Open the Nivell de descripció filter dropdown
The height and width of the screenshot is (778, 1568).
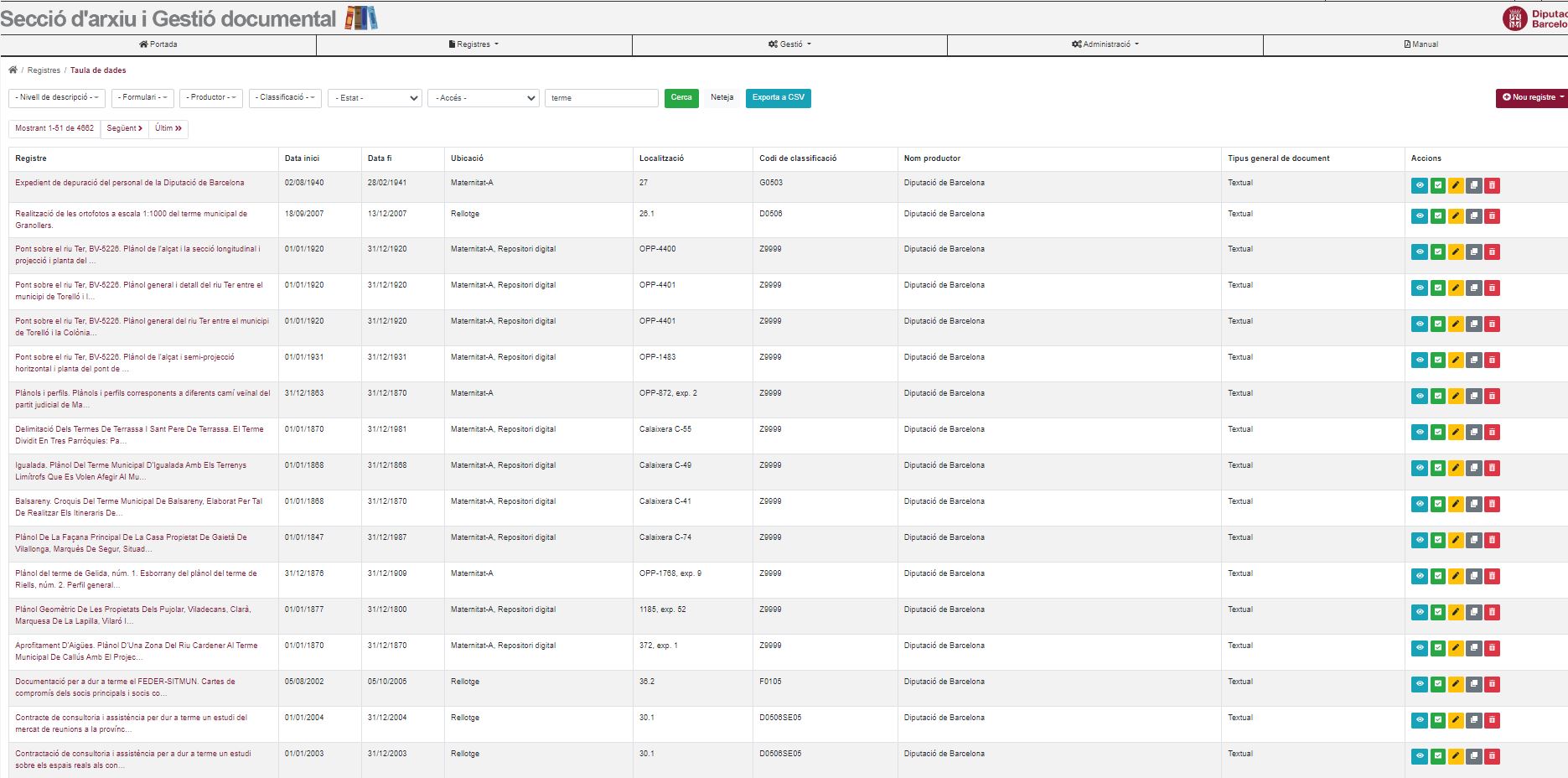click(57, 98)
